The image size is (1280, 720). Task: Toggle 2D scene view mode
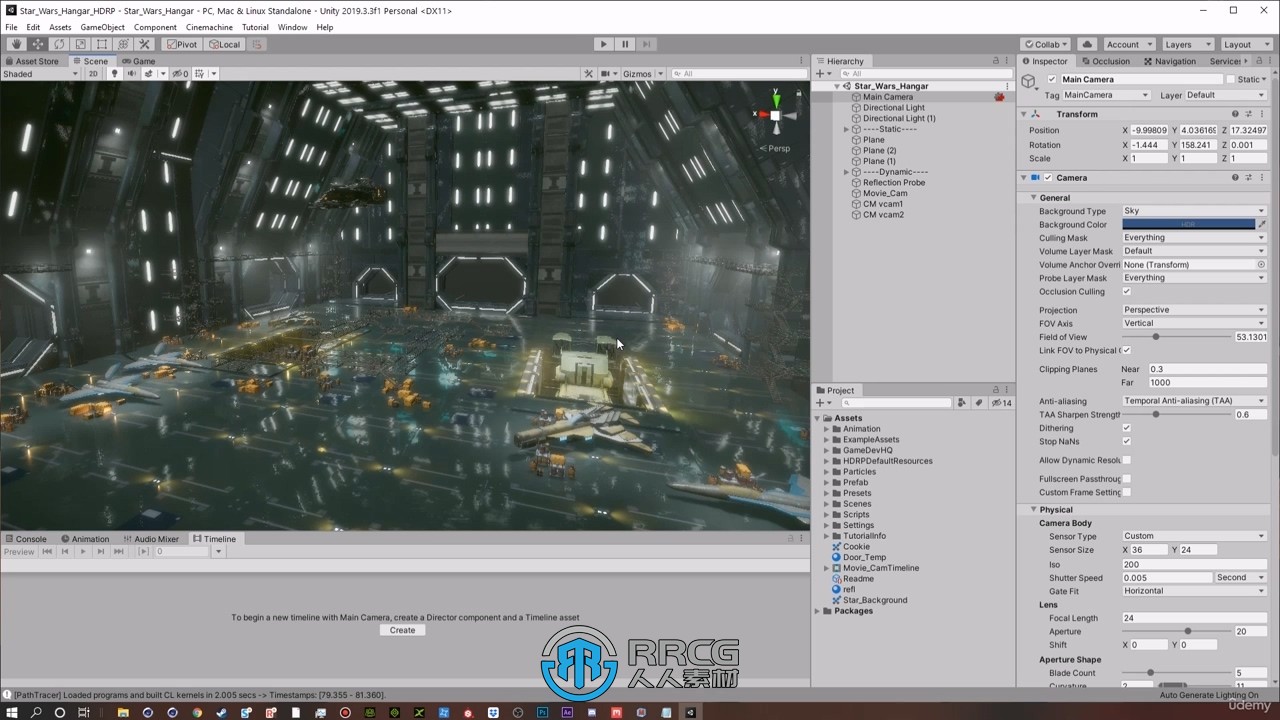coord(93,74)
